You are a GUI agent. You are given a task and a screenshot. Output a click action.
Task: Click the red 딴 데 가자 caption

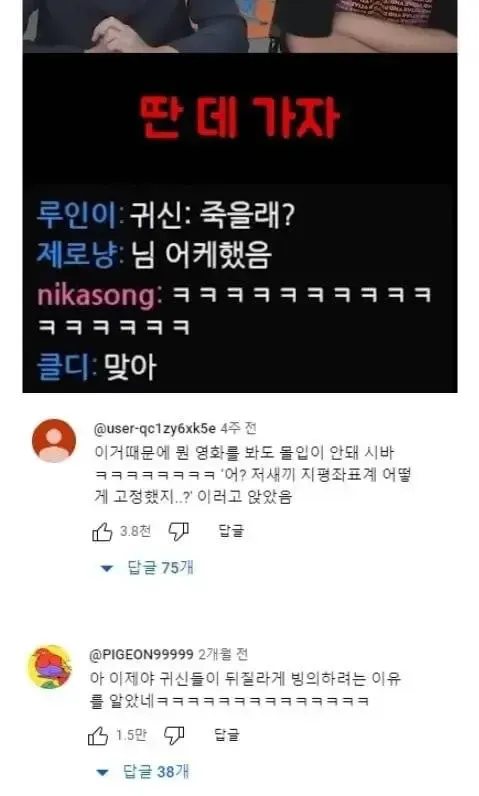pyautogui.click(x=240, y=118)
